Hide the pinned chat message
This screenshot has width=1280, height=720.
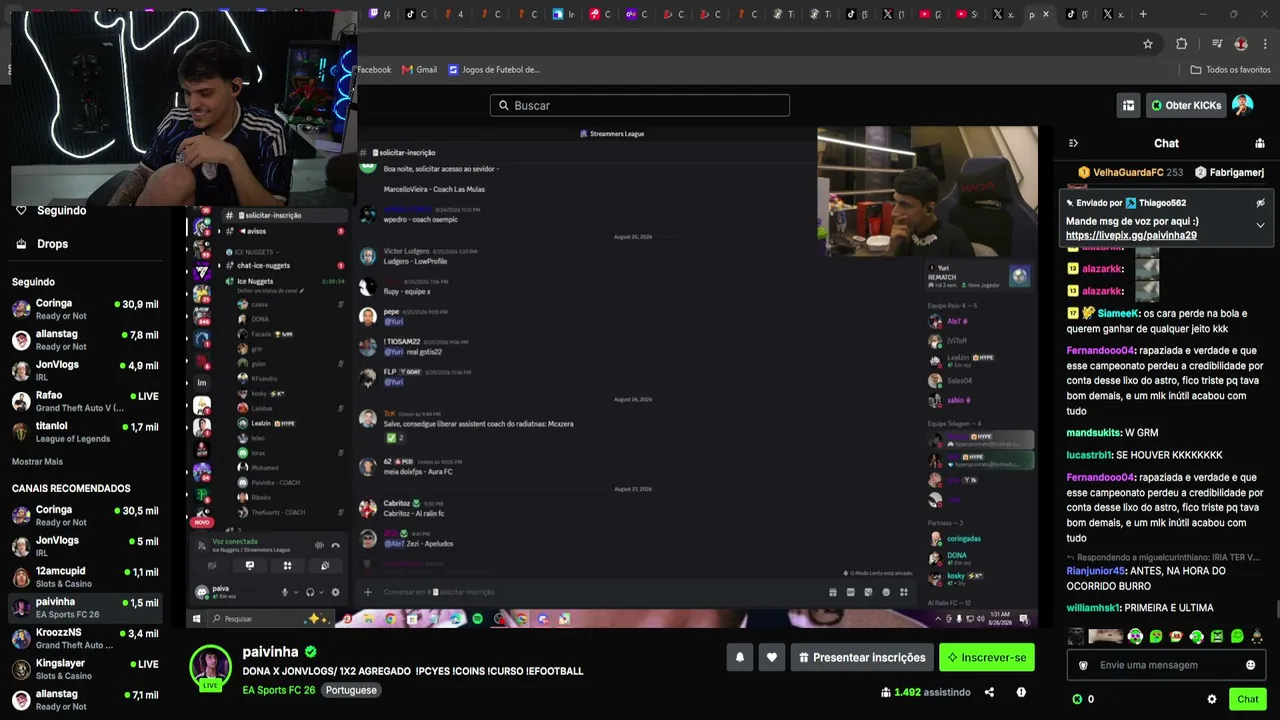(x=1260, y=203)
